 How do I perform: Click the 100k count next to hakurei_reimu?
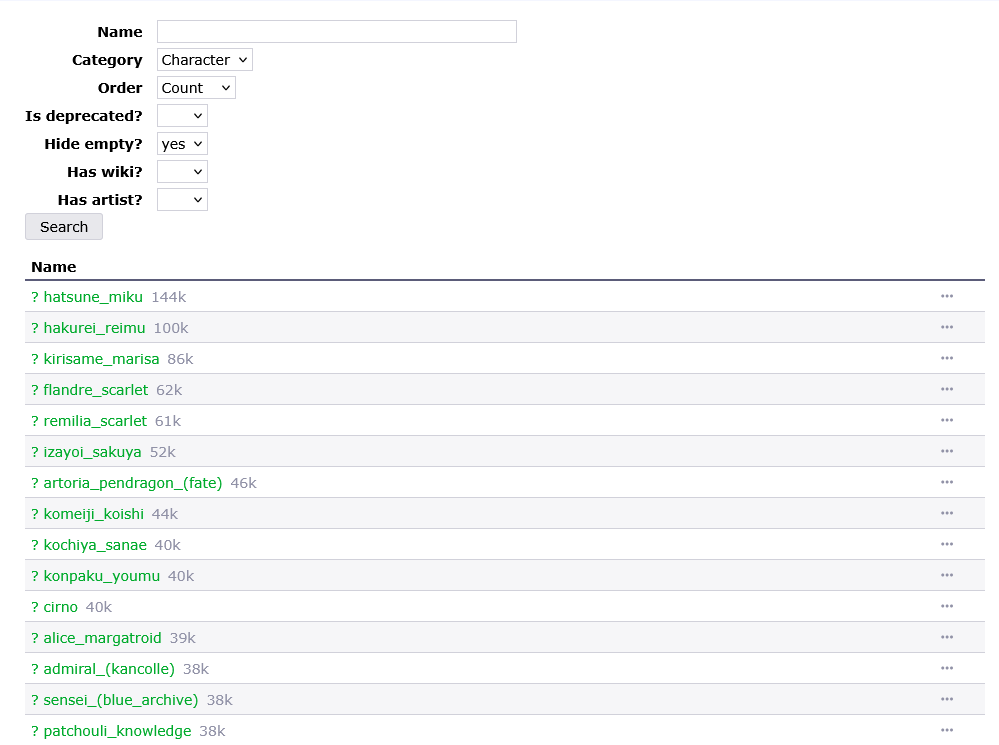[171, 328]
